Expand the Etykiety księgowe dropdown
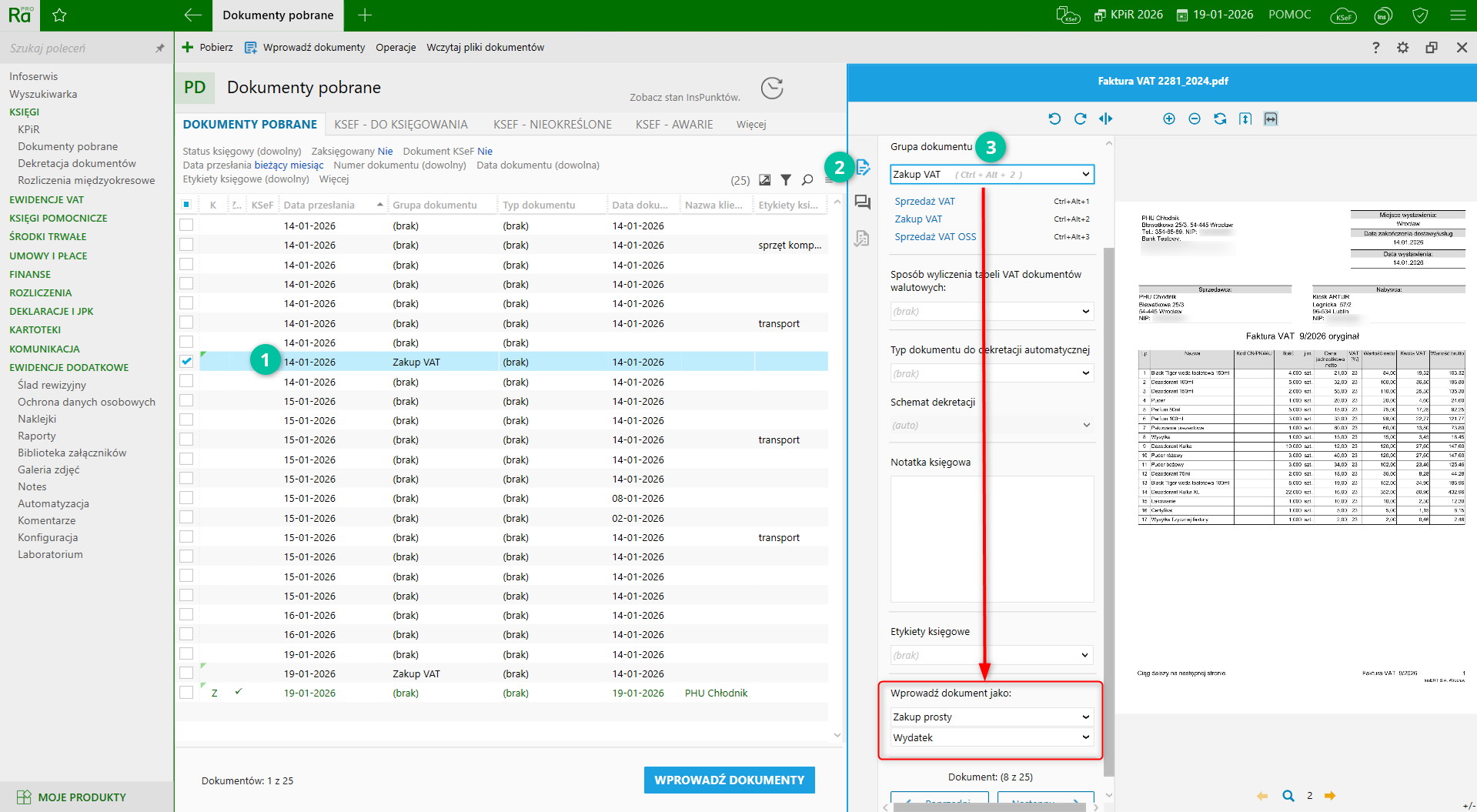The width and height of the screenshot is (1477, 812). (x=1085, y=655)
